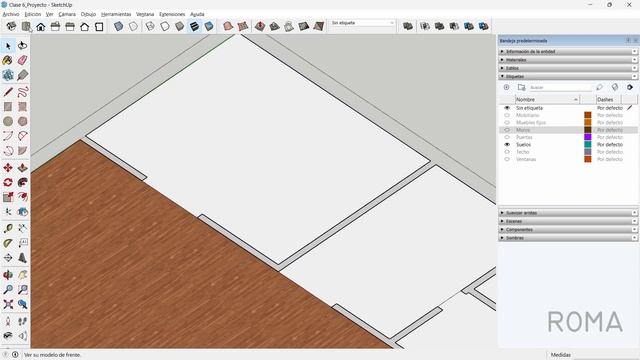640x360 pixels.
Task: Hide the Suelos tag
Action: click(x=507, y=144)
